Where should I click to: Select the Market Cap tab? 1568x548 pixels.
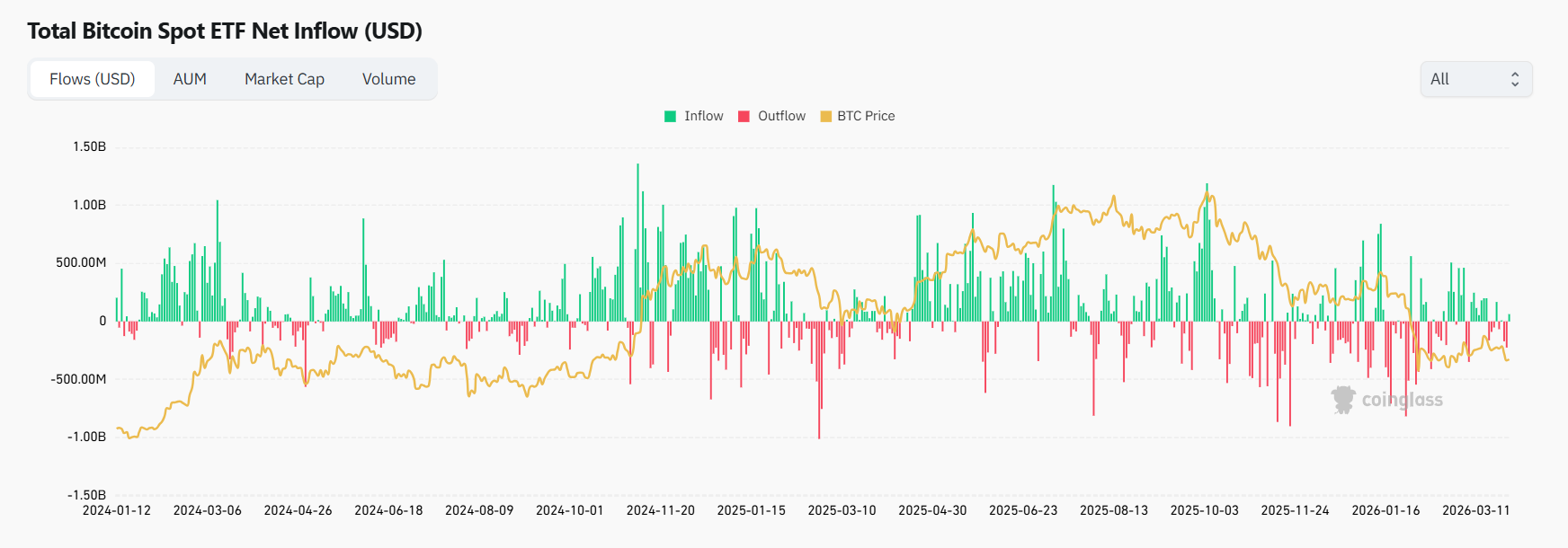click(284, 79)
